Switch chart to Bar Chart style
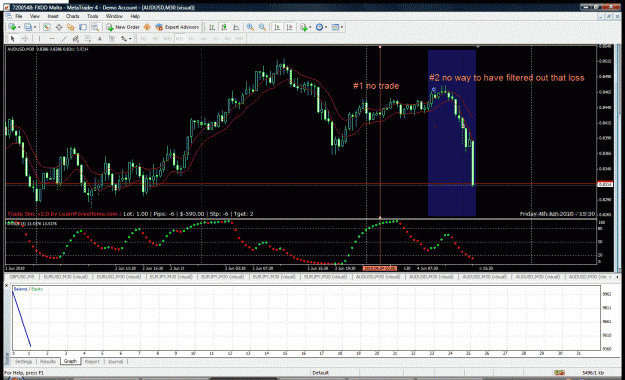 click(212, 27)
